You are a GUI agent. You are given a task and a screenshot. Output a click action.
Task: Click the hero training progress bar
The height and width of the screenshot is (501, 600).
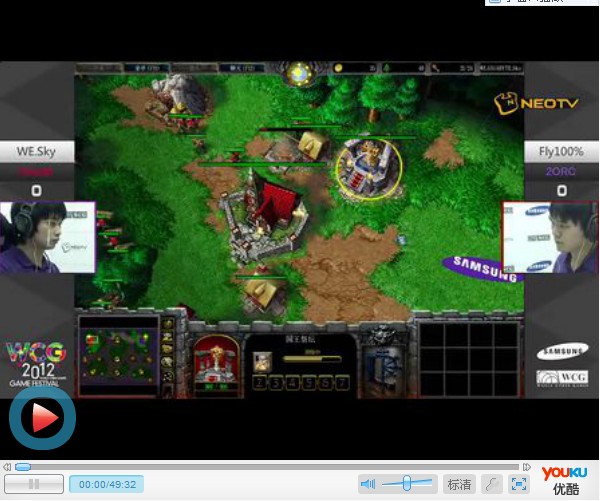coord(312,359)
